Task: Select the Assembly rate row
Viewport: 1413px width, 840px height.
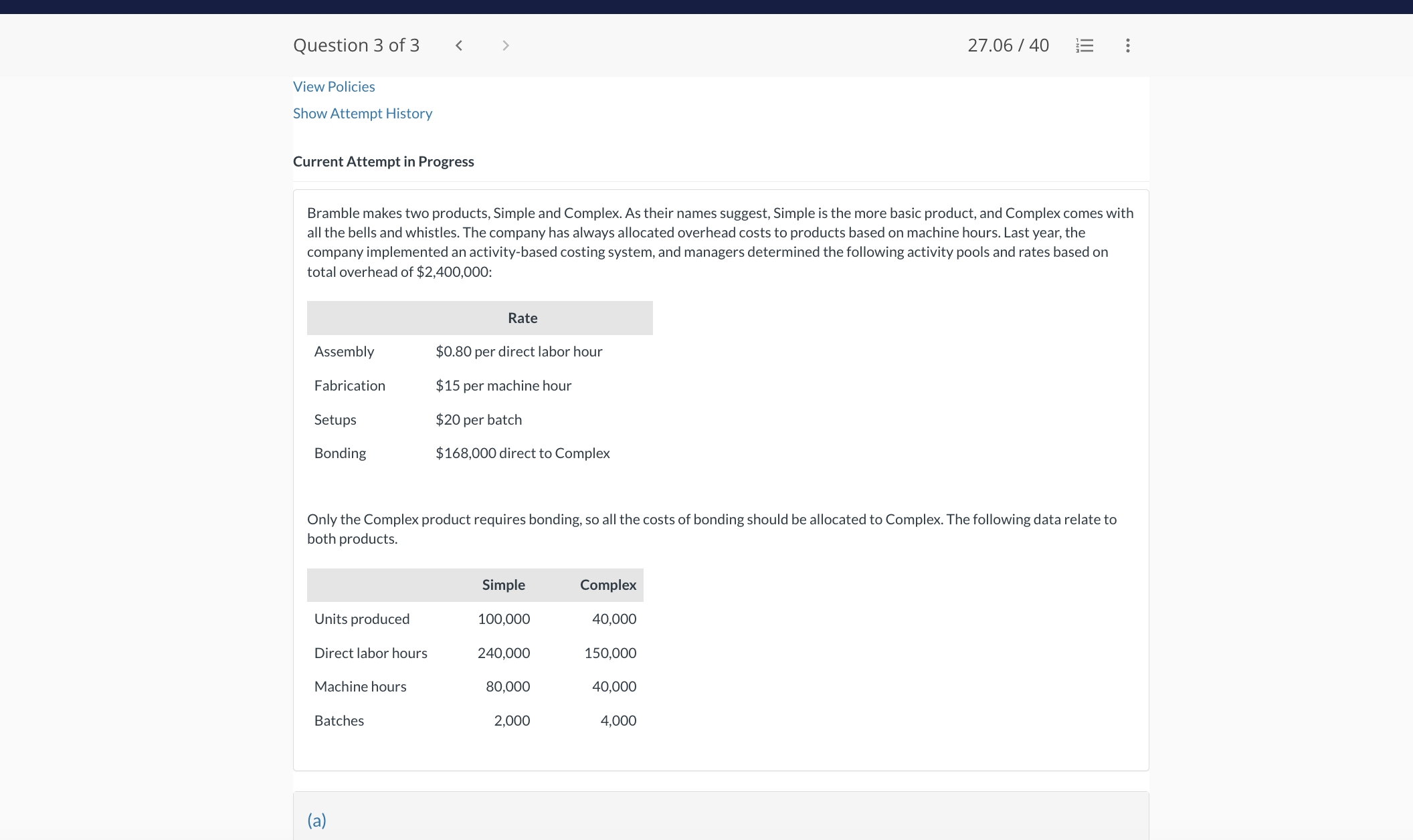Action: pos(344,352)
